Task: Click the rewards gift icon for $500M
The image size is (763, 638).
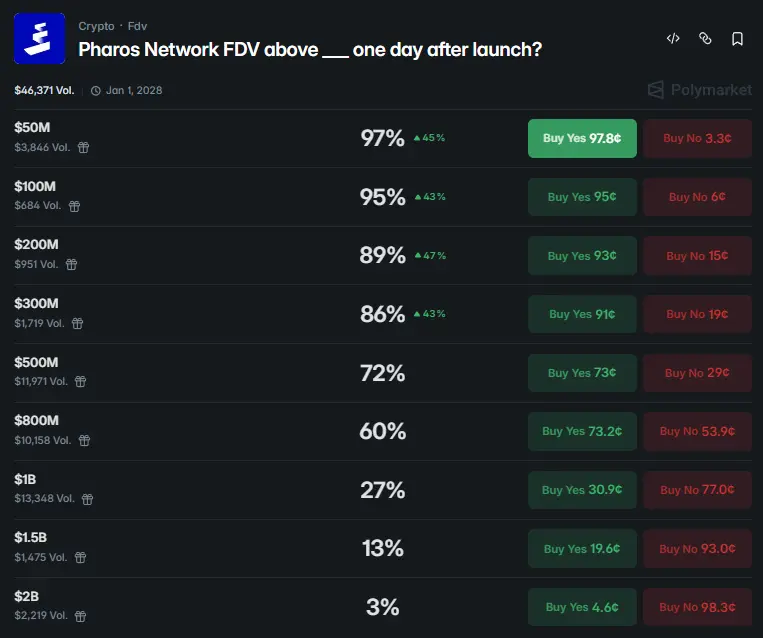Action: click(82, 382)
